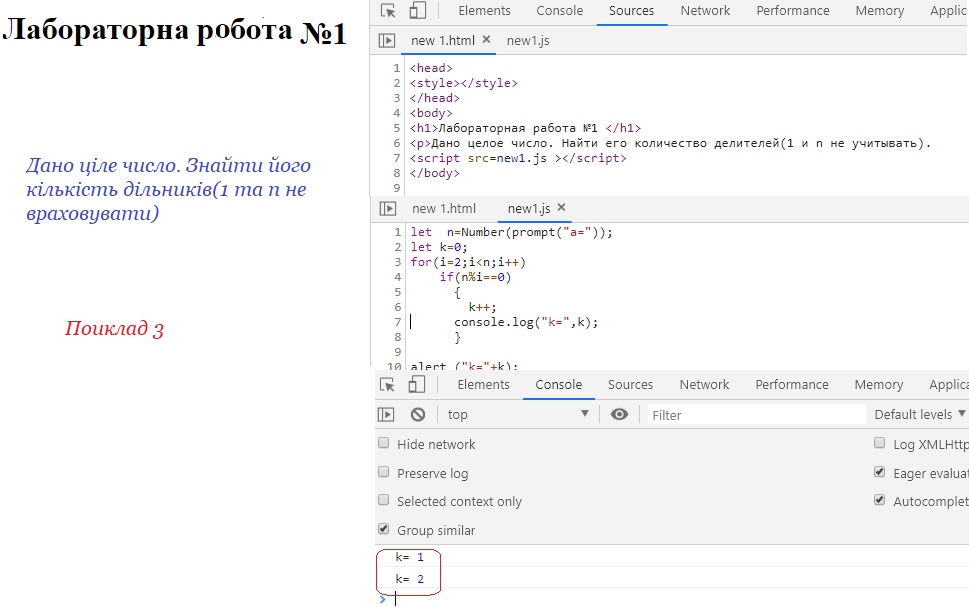Uncheck the Group similar option

pos(384,529)
